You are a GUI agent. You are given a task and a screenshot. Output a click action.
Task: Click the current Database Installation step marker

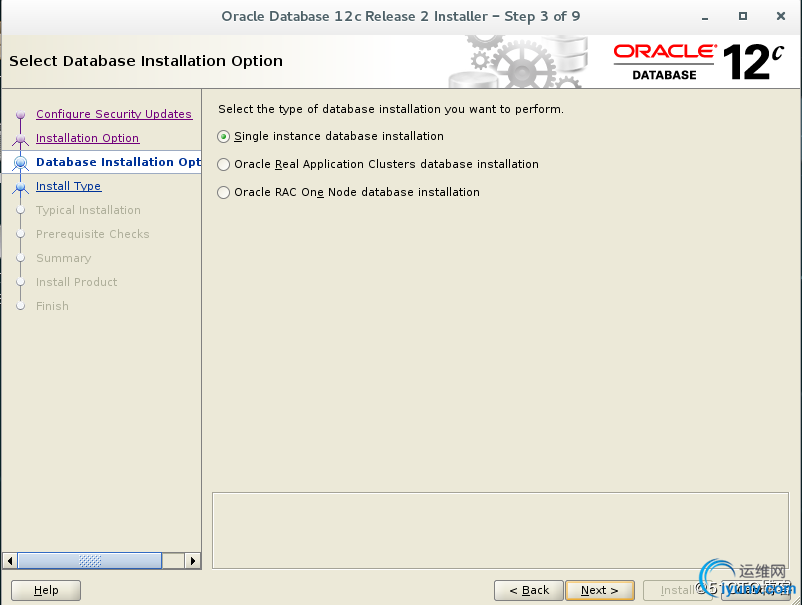pyautogui.click(x=20, y=163)
